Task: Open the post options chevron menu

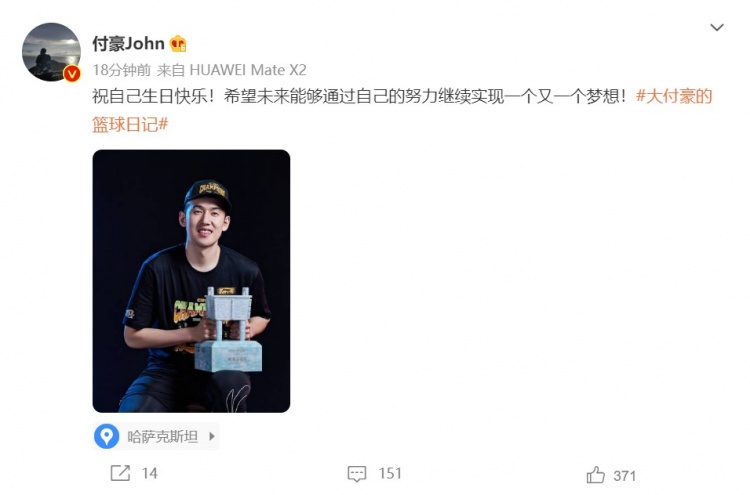Action: coord(716,27)
